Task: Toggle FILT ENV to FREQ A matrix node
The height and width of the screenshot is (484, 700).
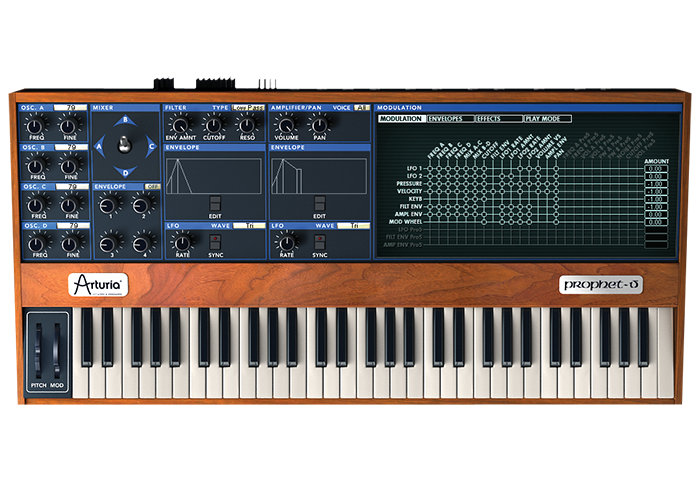Action: [x=430, y=207]
